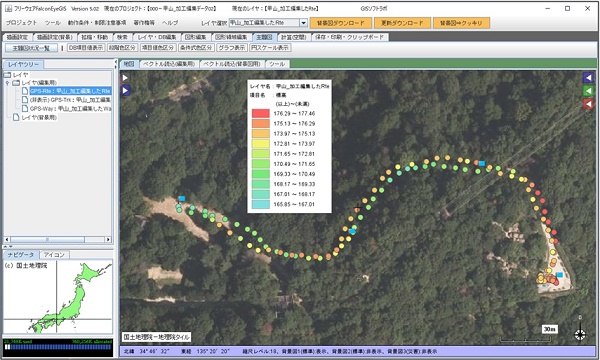
Task: Switch to the アイコン tab in the navigator panel
Action: pos(54,254)
